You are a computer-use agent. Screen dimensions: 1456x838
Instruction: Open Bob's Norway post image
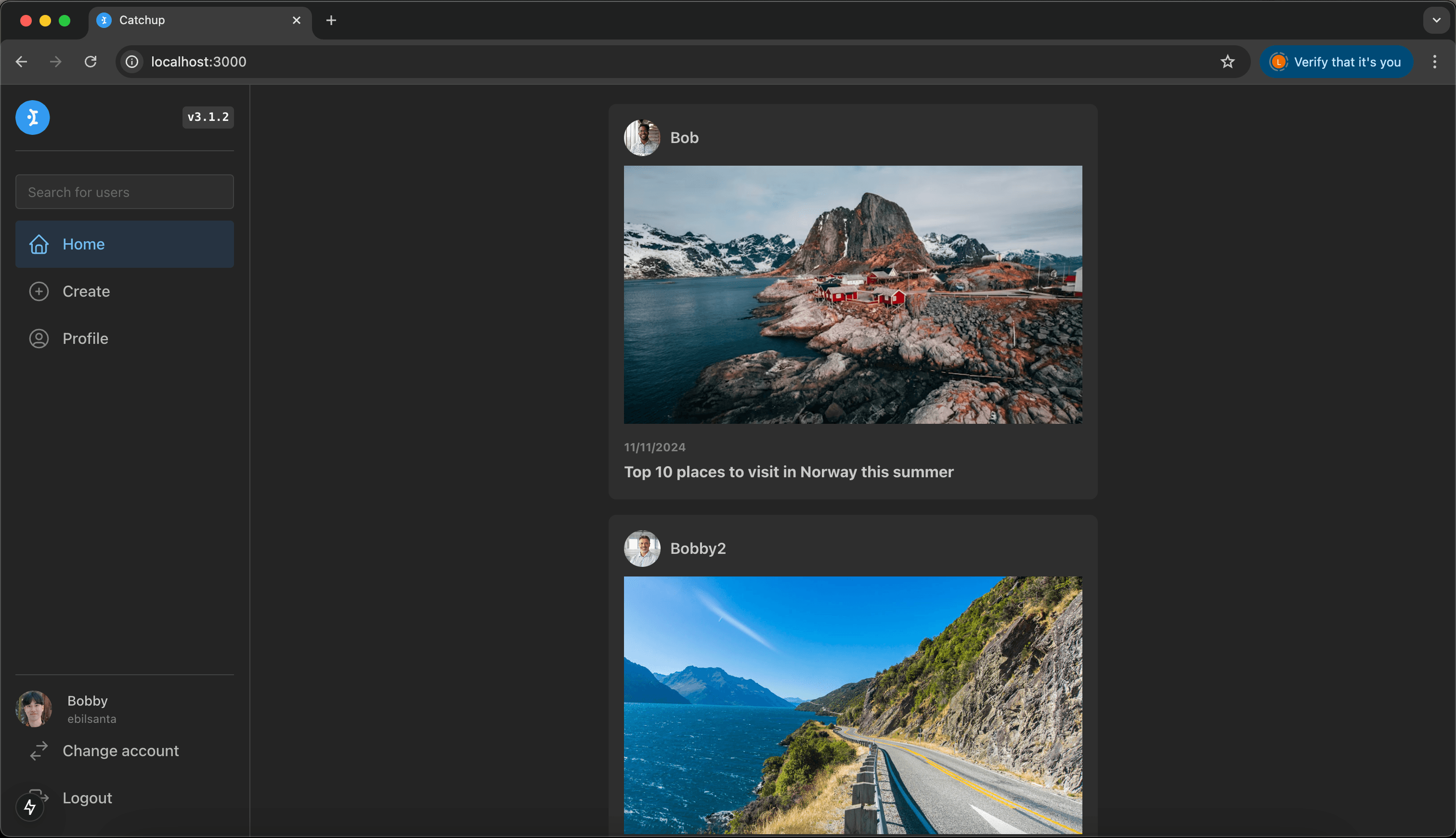click(853, 295)
